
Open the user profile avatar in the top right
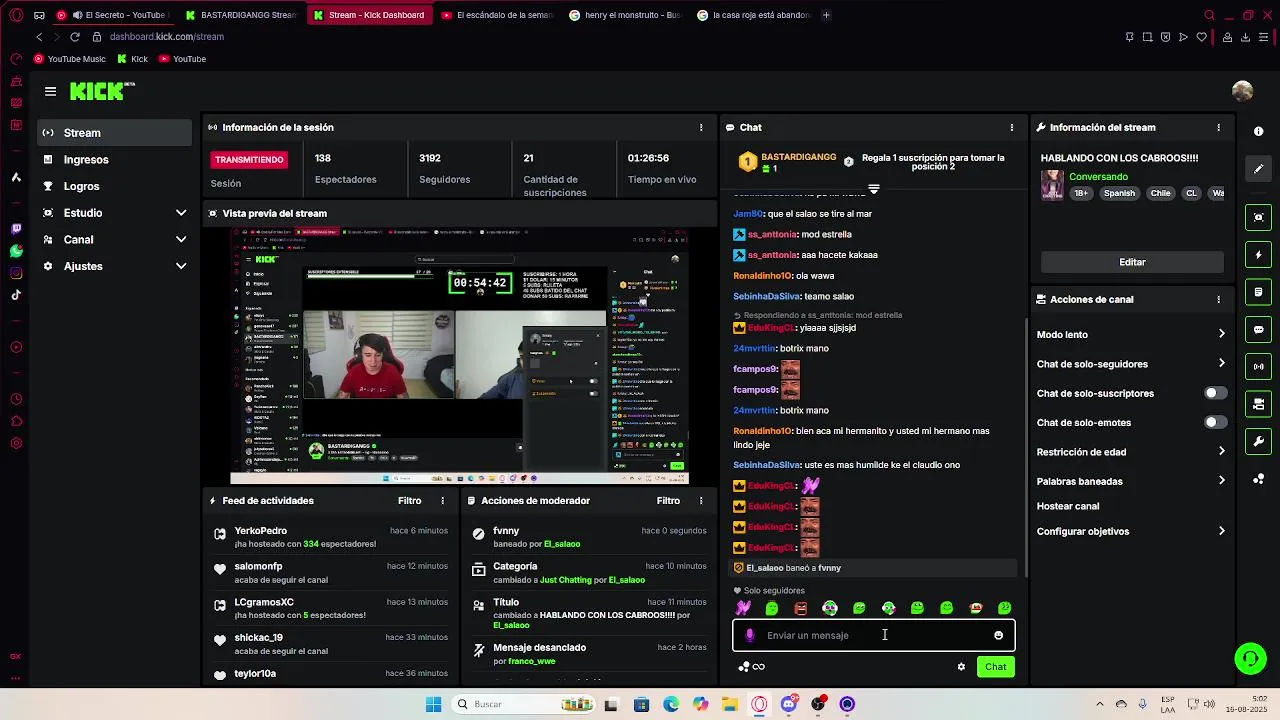[x=1242, y=91]
